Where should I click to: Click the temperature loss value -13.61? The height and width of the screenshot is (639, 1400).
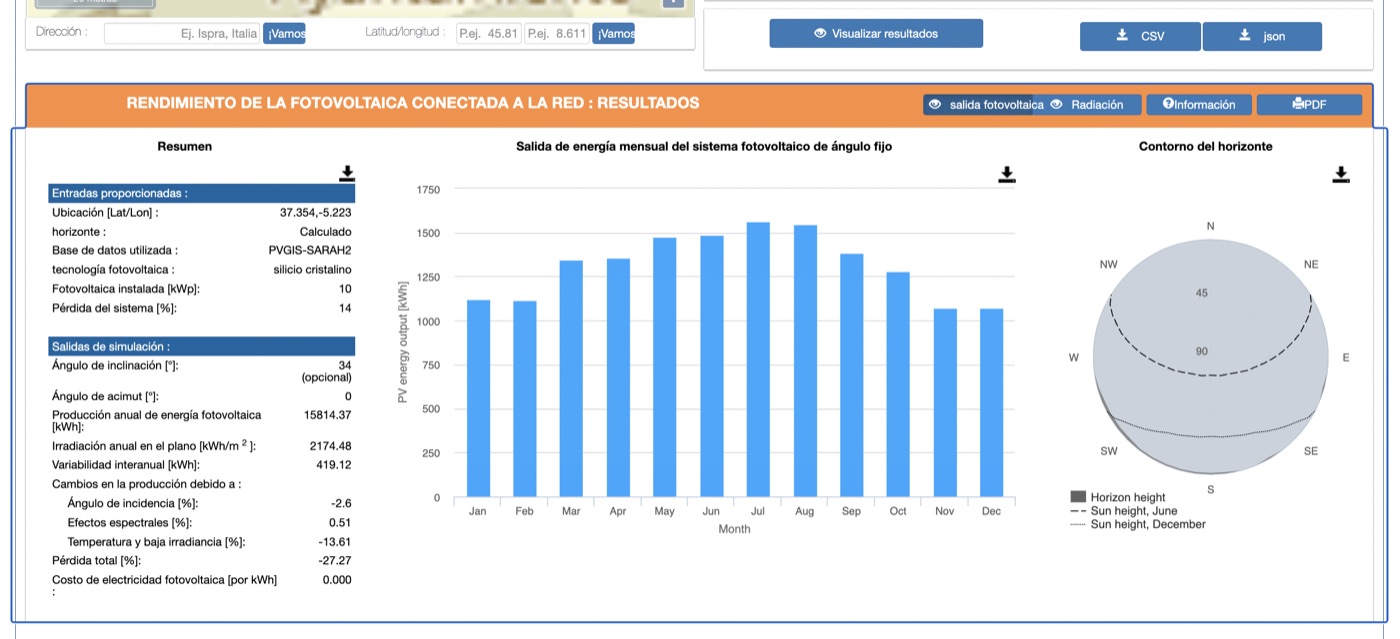click(x=335, y=542)
